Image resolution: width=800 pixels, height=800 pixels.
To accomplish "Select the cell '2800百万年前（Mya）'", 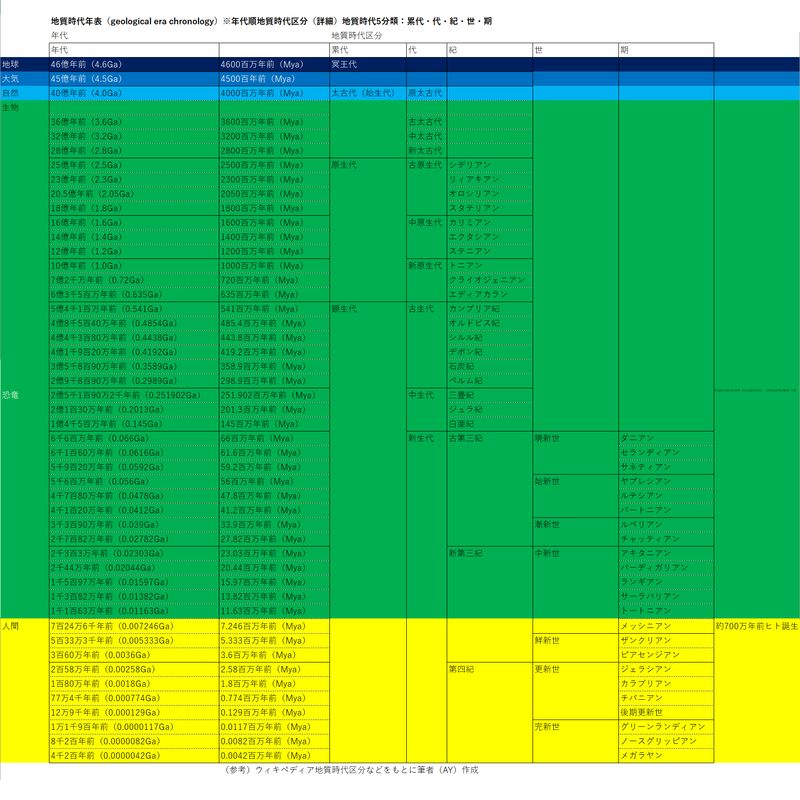I will (x=262, y=151).
